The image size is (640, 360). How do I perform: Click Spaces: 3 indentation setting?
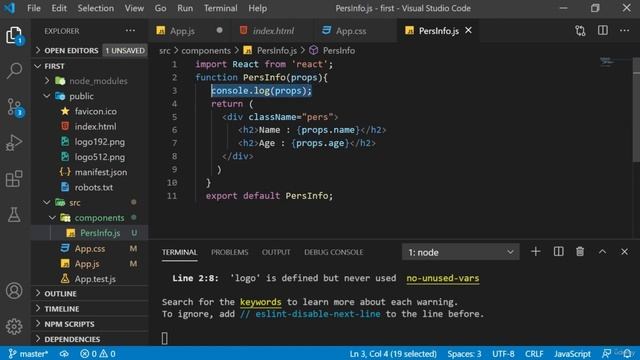(464, 353)
